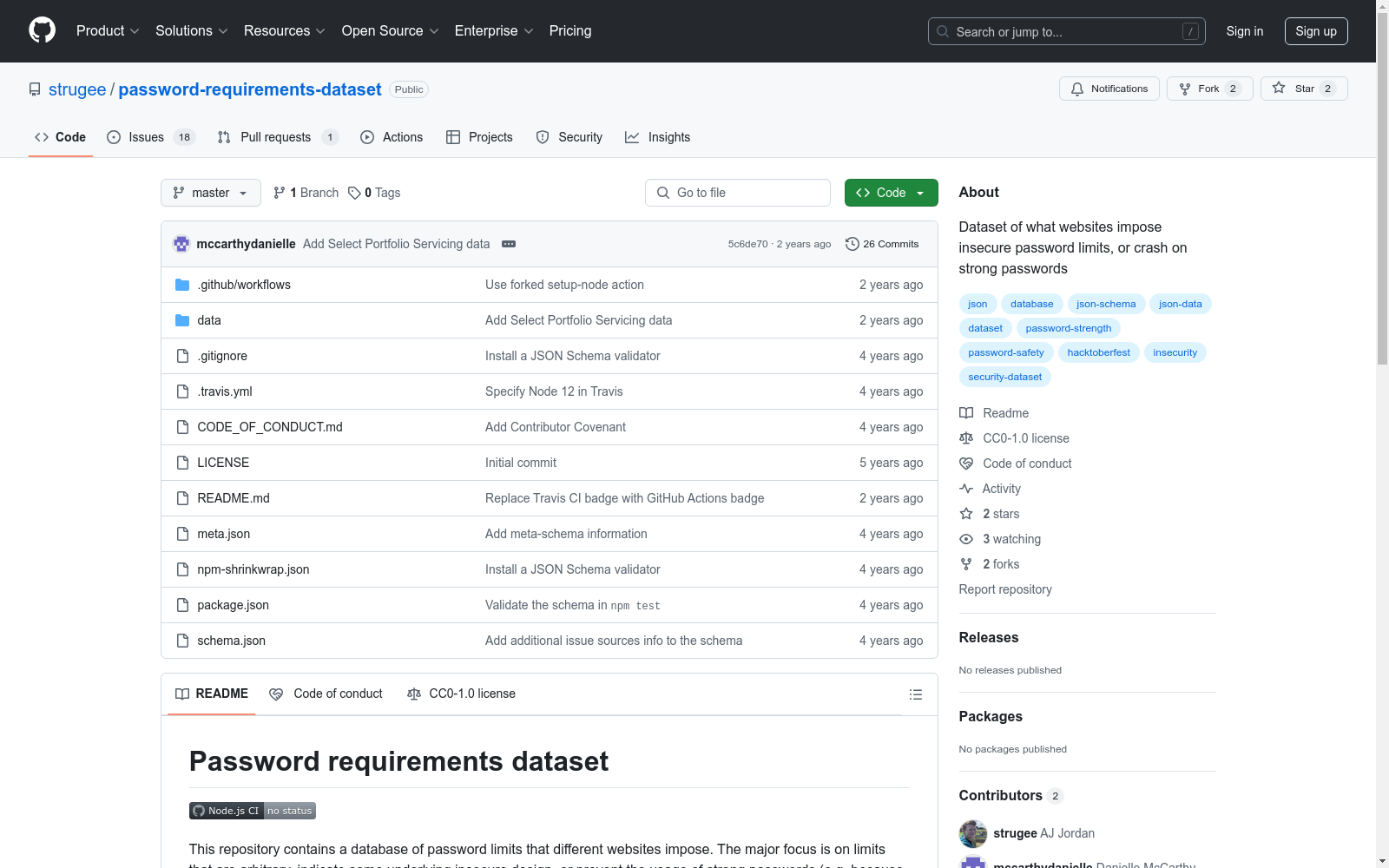
Task: Click the data folder icon
Action: 182,320
